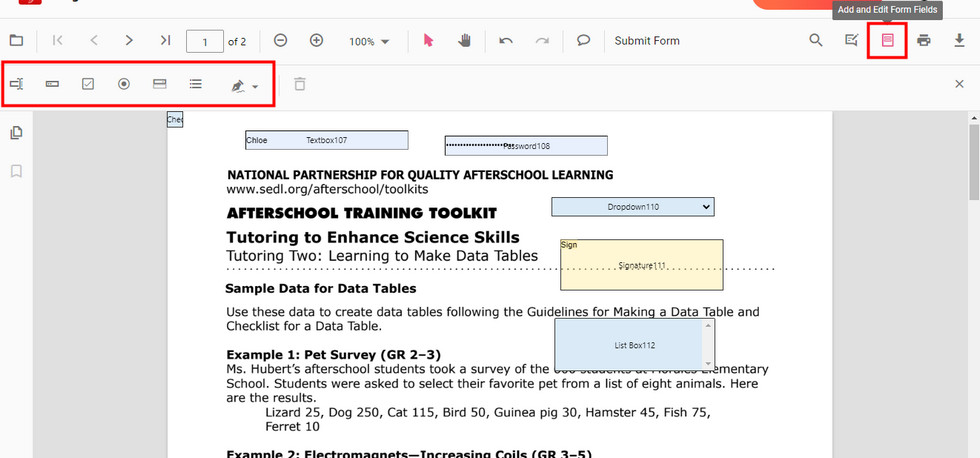
Task: Activate the hand pan tool
Action: click(x=465, y=41)
